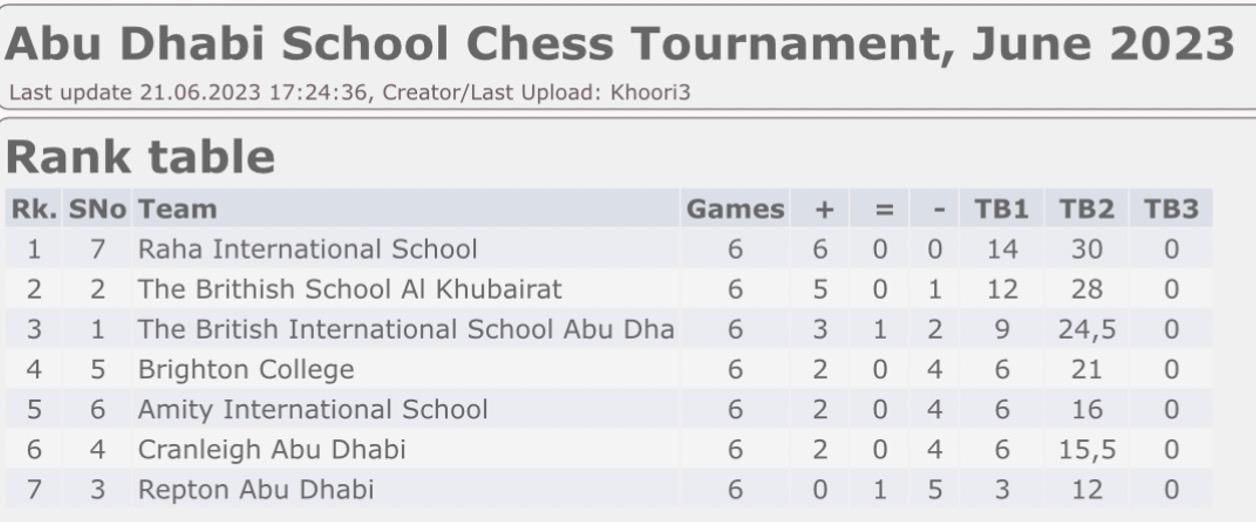Click the Rk. column header

pyautogui.click(x=34, y=209)
